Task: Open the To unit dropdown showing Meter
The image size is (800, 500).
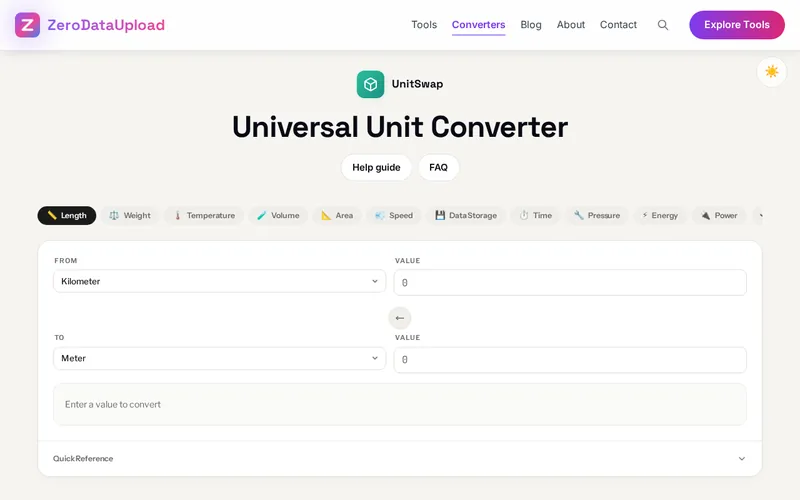Action: [x=219, y=358]
